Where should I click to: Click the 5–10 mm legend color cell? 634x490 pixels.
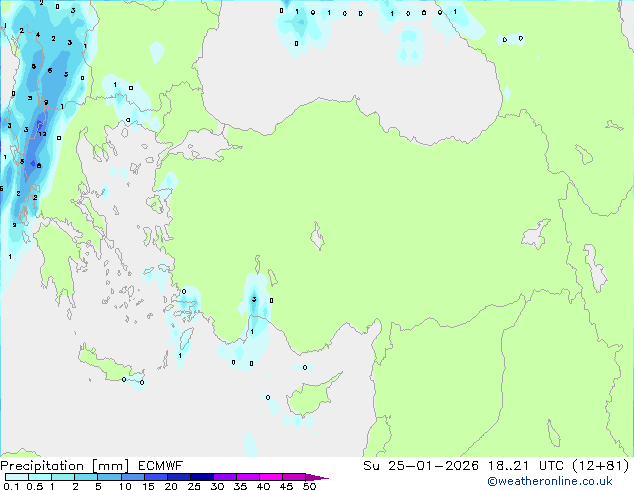[x=109, y=477]
